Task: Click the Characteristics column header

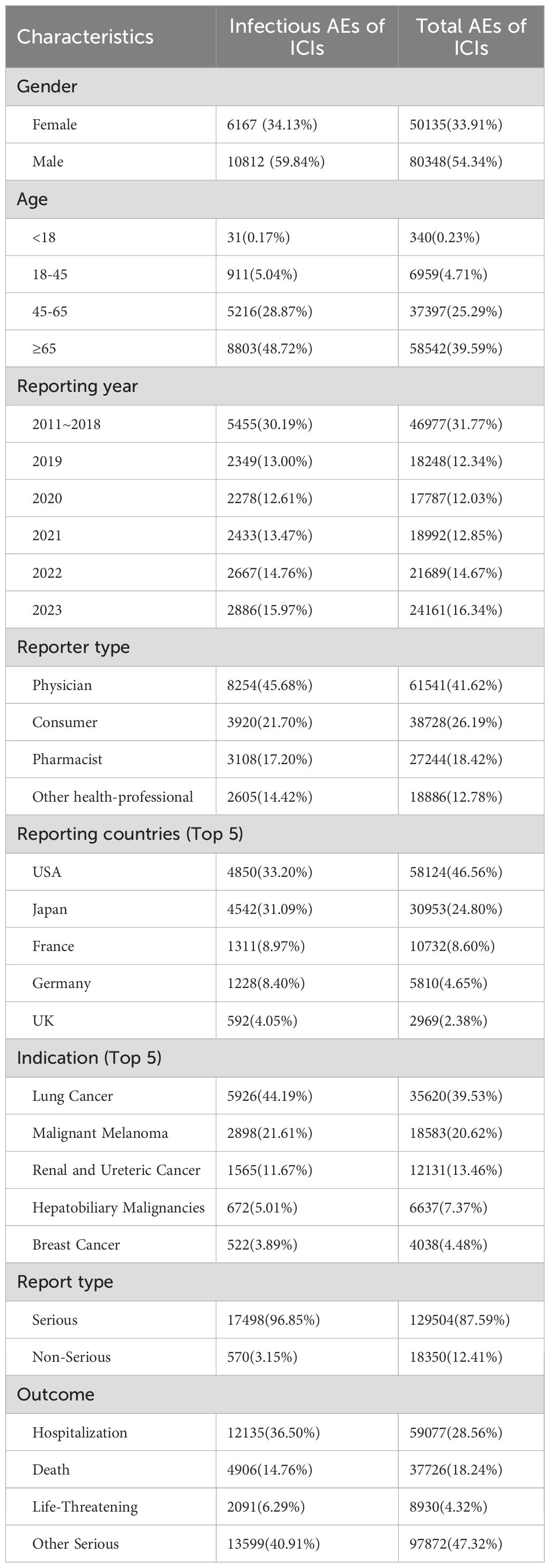Action: click(85, 37)
